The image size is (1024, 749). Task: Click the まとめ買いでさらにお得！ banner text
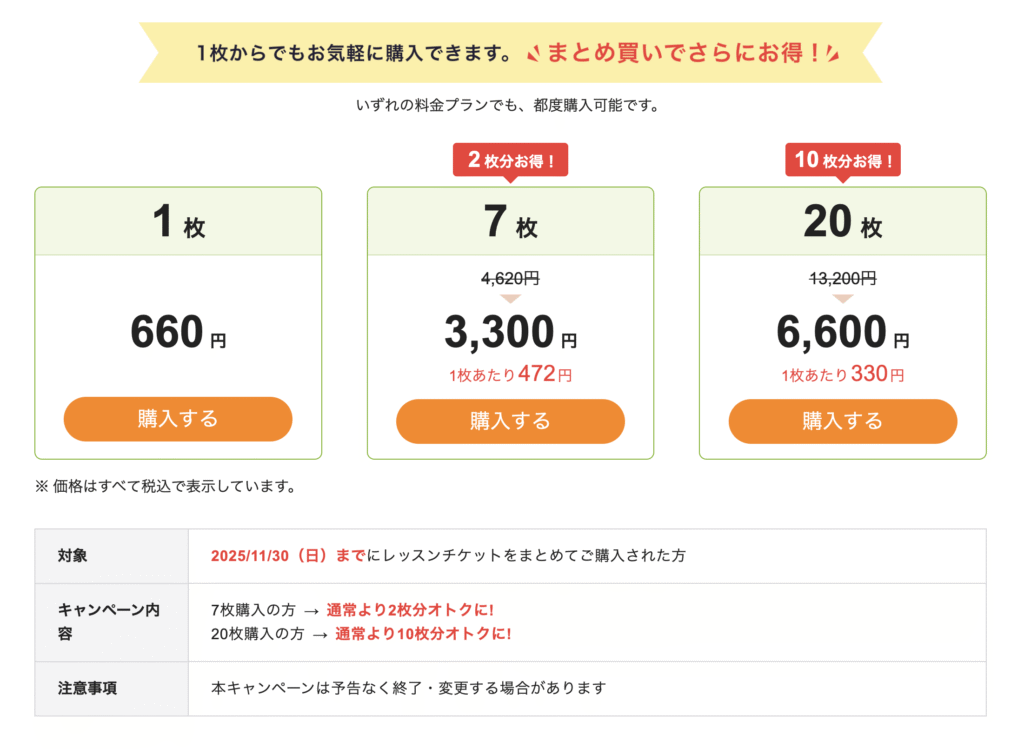pyautogui.click(x=683, y=53)
